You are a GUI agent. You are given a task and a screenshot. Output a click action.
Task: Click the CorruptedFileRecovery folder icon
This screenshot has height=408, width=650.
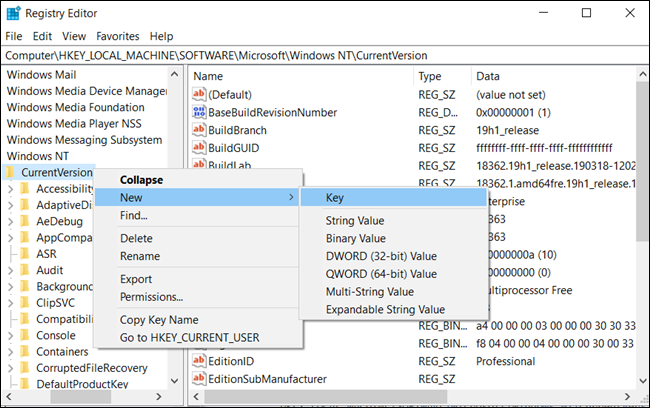click(25, 368)
